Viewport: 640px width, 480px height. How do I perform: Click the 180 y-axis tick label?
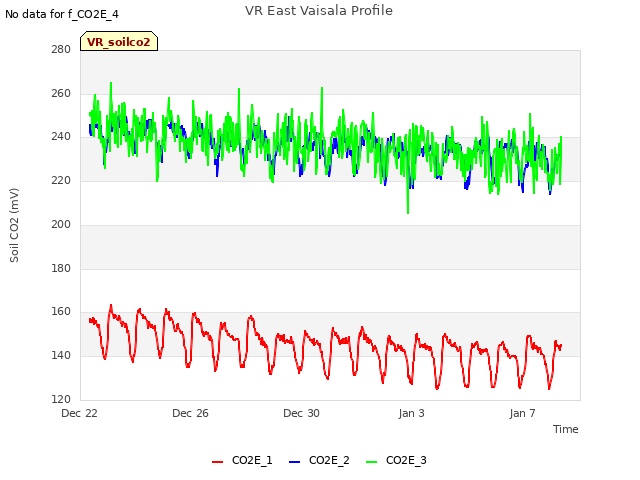point(61,269)
